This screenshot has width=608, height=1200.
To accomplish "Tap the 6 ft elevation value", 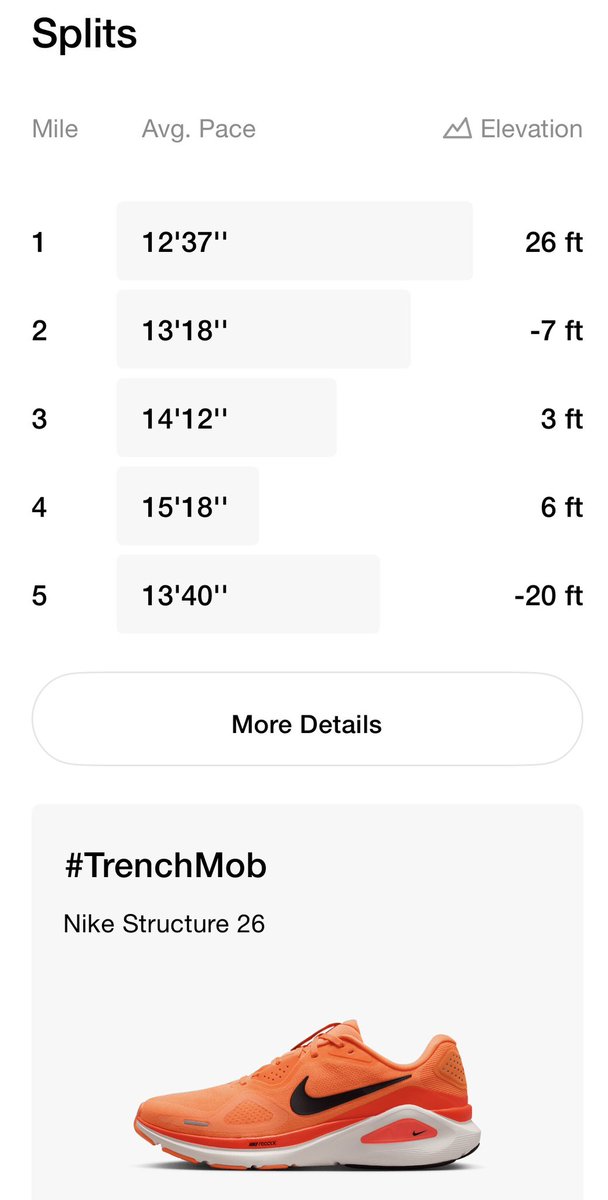I will click(x=562, y=507).
